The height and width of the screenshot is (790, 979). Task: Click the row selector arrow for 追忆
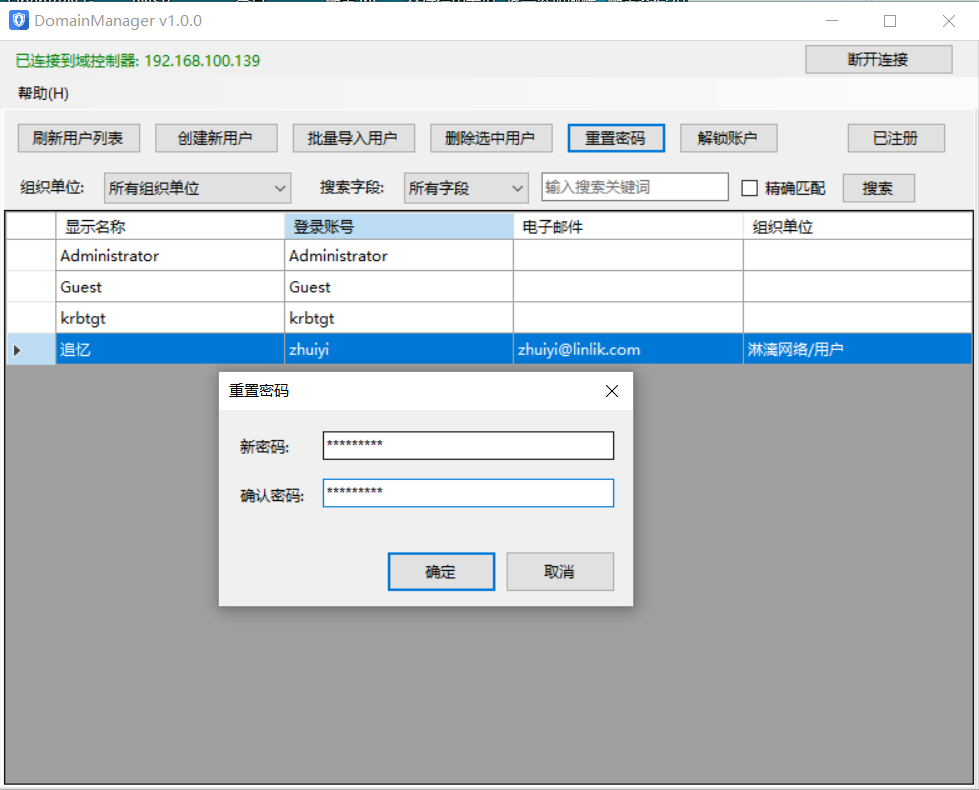pos(31,350)
